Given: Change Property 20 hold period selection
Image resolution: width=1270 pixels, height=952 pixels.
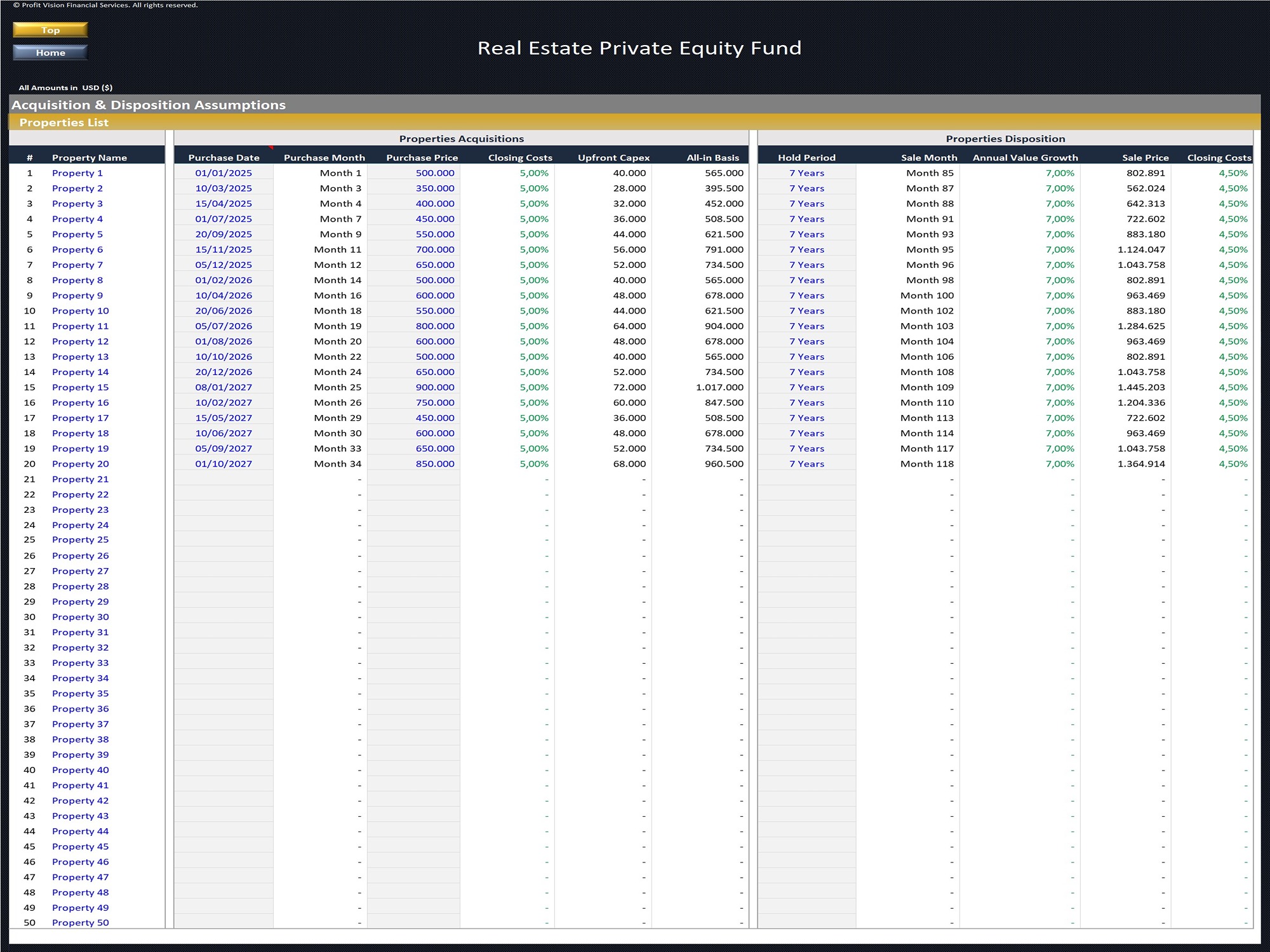Looking at the screenshot, I should pyautogui.click(x=806, y=464).
